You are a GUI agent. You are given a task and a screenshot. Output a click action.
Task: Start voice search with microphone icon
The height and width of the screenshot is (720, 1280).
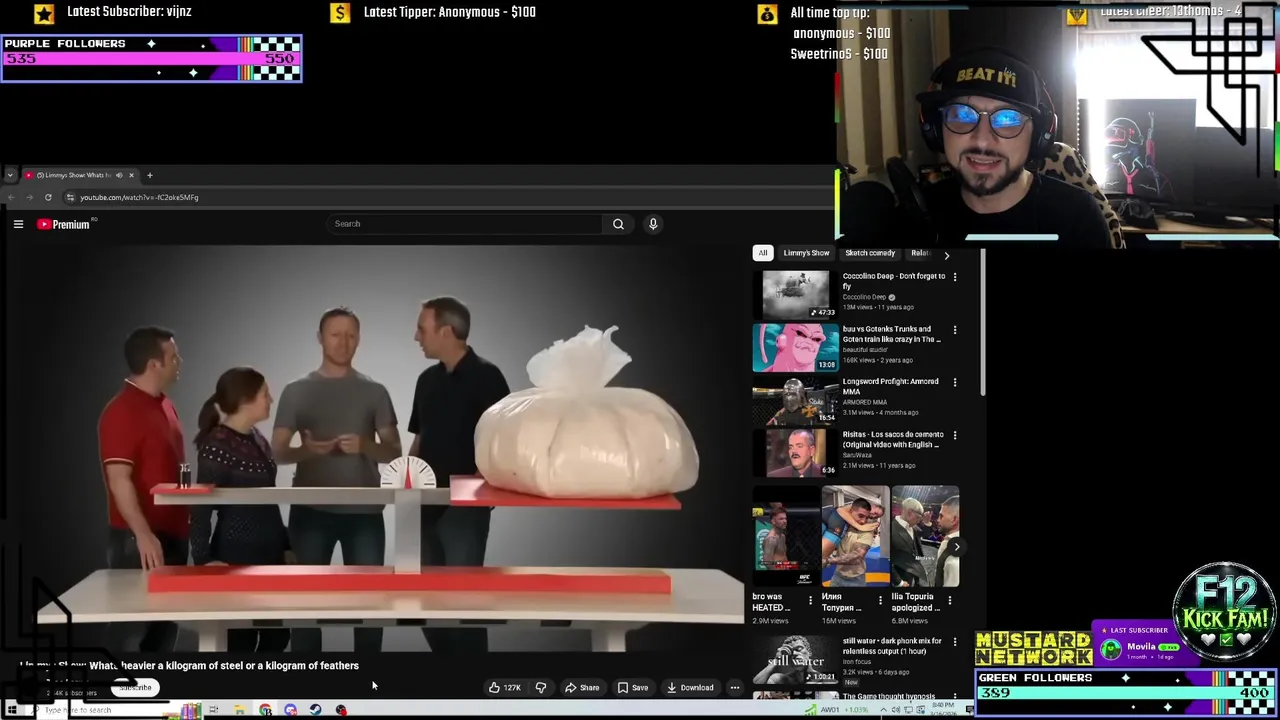[x=653, y=224]
